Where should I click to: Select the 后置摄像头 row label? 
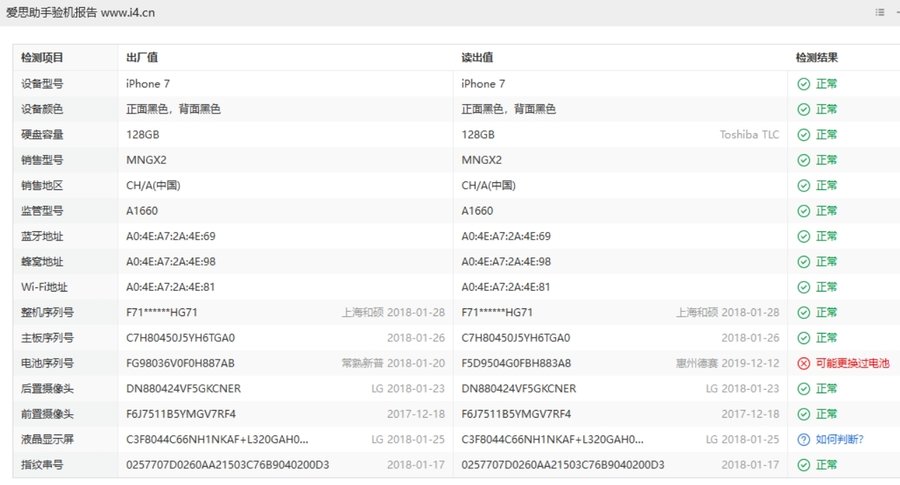(x=47, y=389)
